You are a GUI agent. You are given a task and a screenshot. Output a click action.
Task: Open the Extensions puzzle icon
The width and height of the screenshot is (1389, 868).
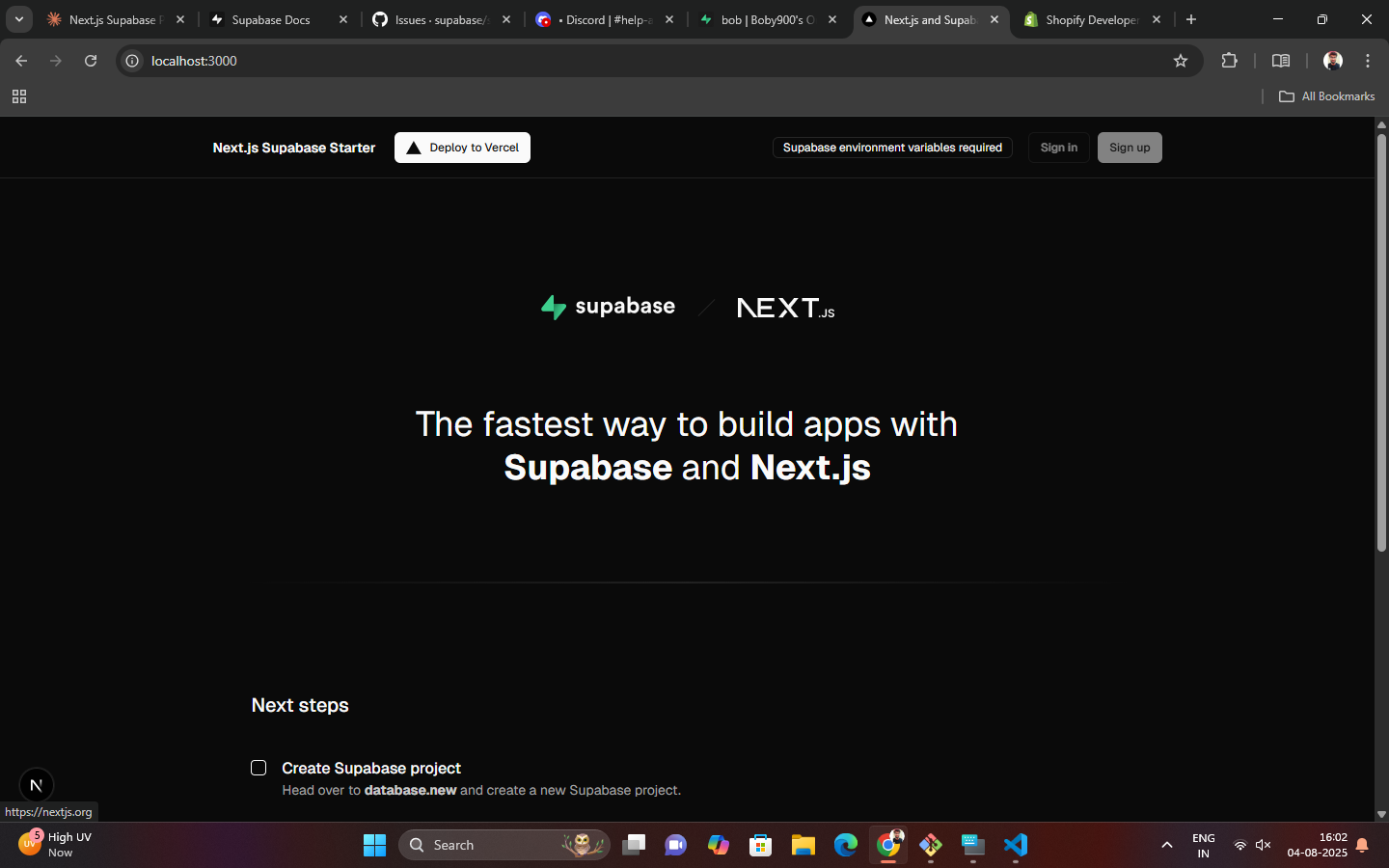(1229, 61)
